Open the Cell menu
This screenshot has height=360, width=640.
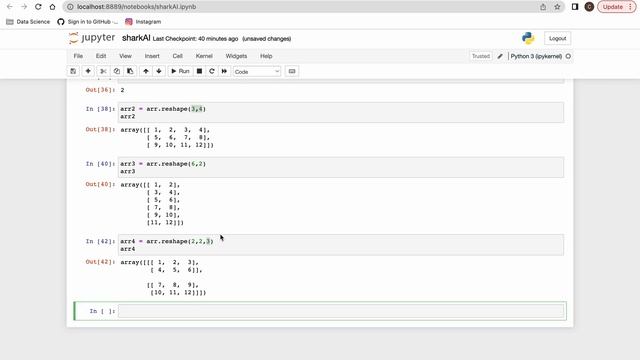178,56
